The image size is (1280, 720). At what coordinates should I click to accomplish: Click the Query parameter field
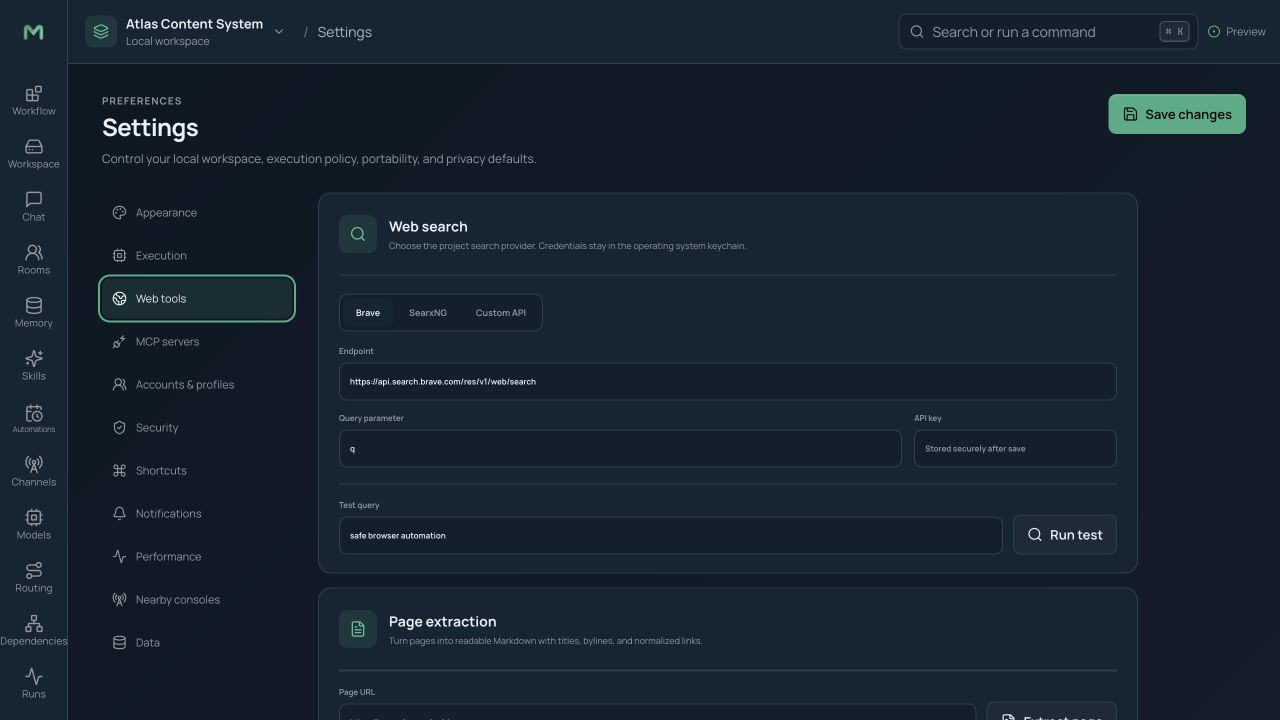click(x=620, y=448)
